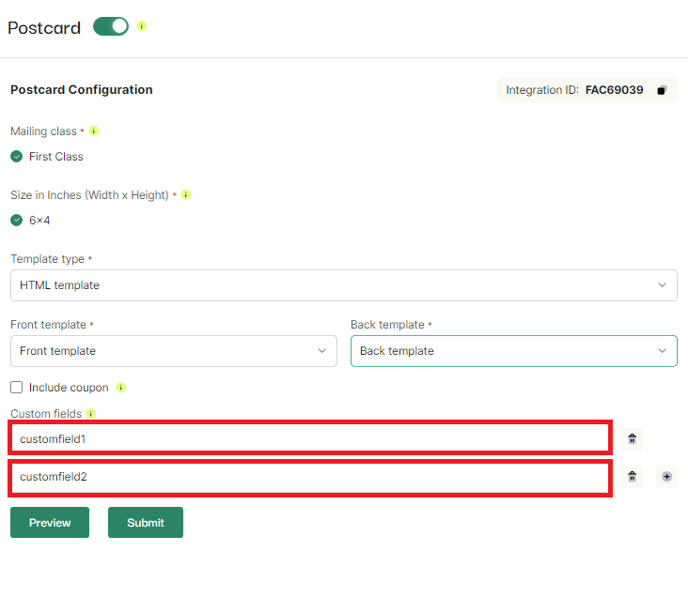This screenshot has width=688, height=597.
Task: Click the Integration ID value FAC69039
Action: tap(614, 90)
